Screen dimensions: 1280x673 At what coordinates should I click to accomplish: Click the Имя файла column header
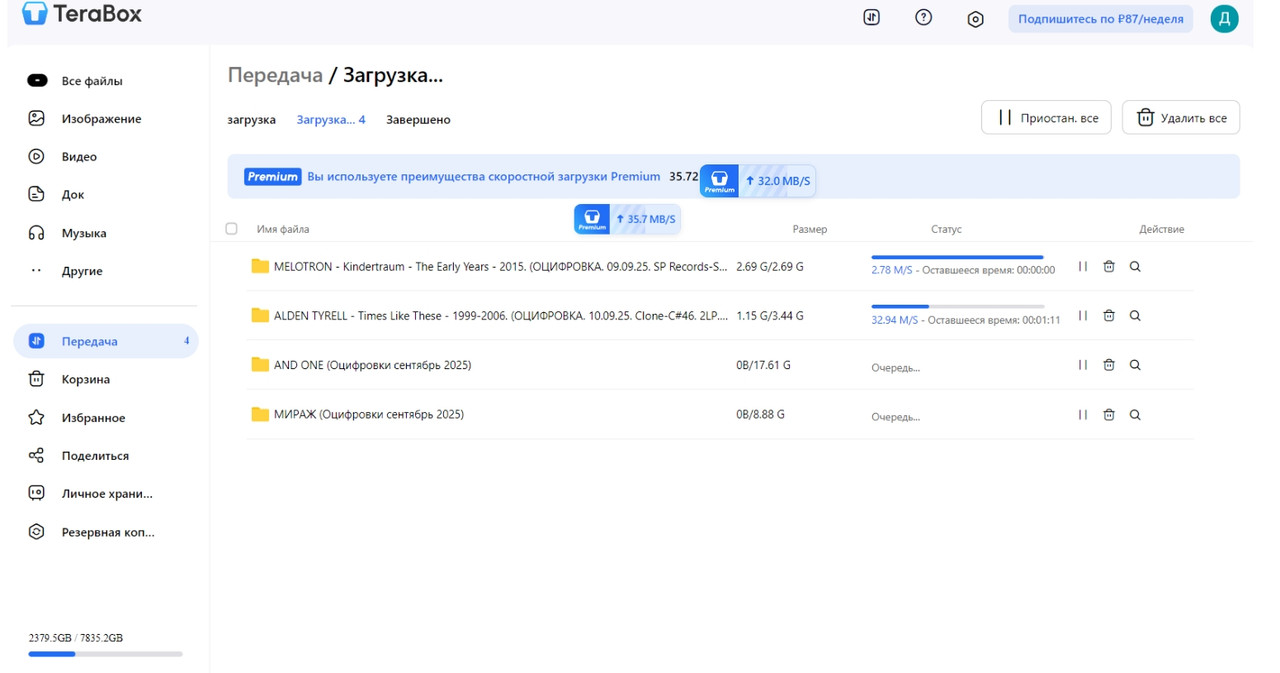[x=283, y=229]
